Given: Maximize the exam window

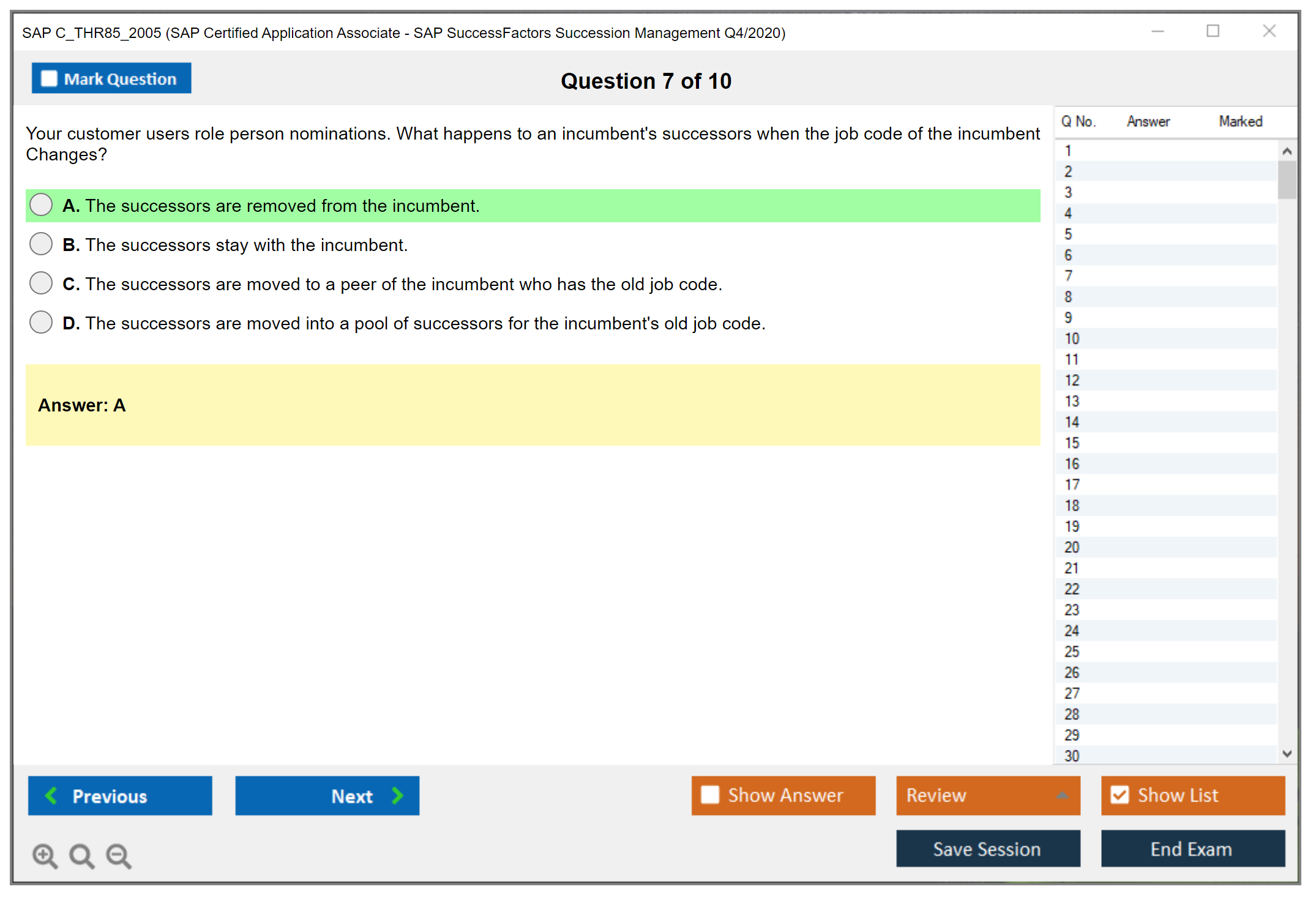Looking at the screenshot, I should 1213,31.
